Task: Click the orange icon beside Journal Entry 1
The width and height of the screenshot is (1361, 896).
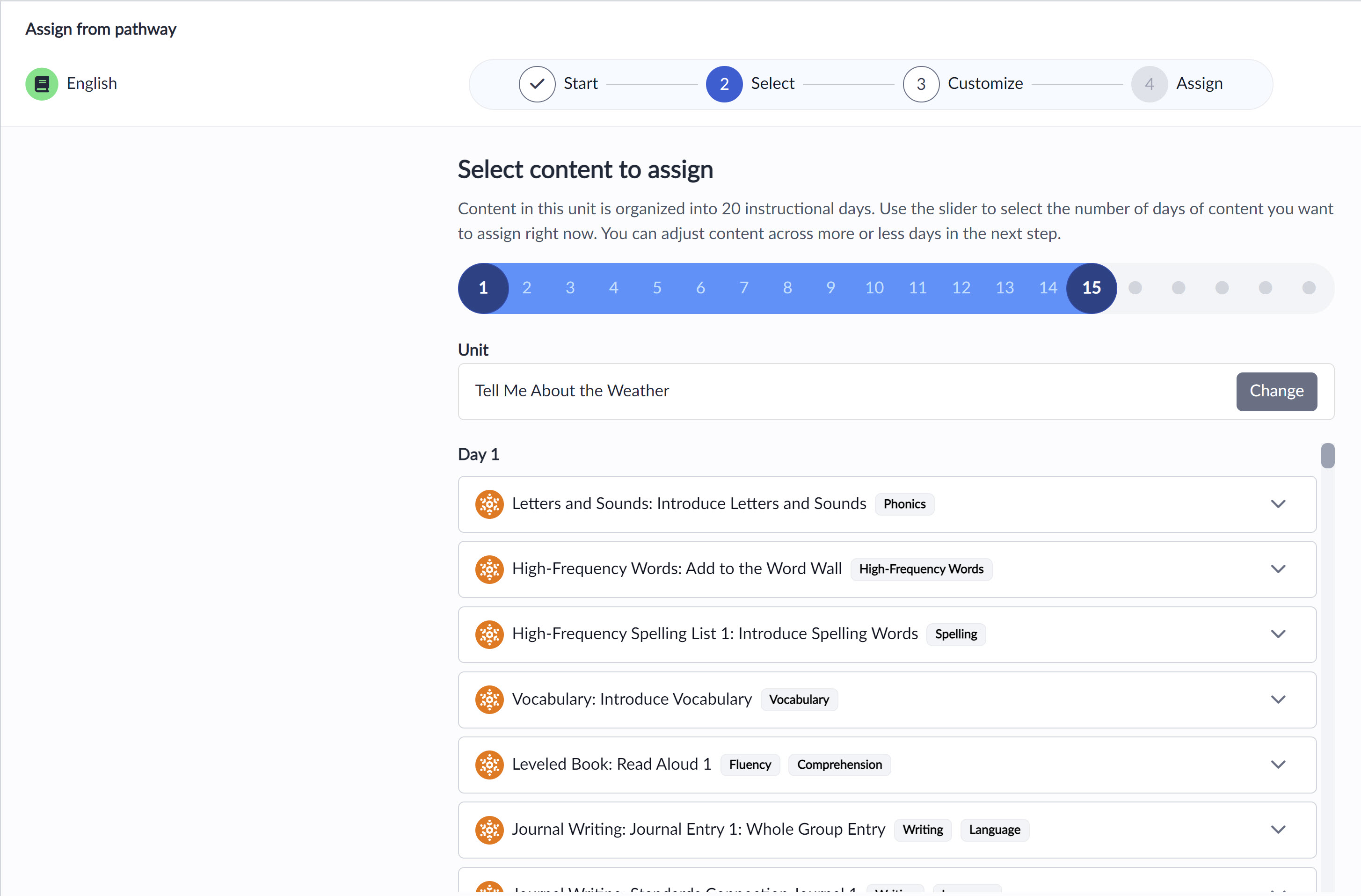Action: point(489,830)
